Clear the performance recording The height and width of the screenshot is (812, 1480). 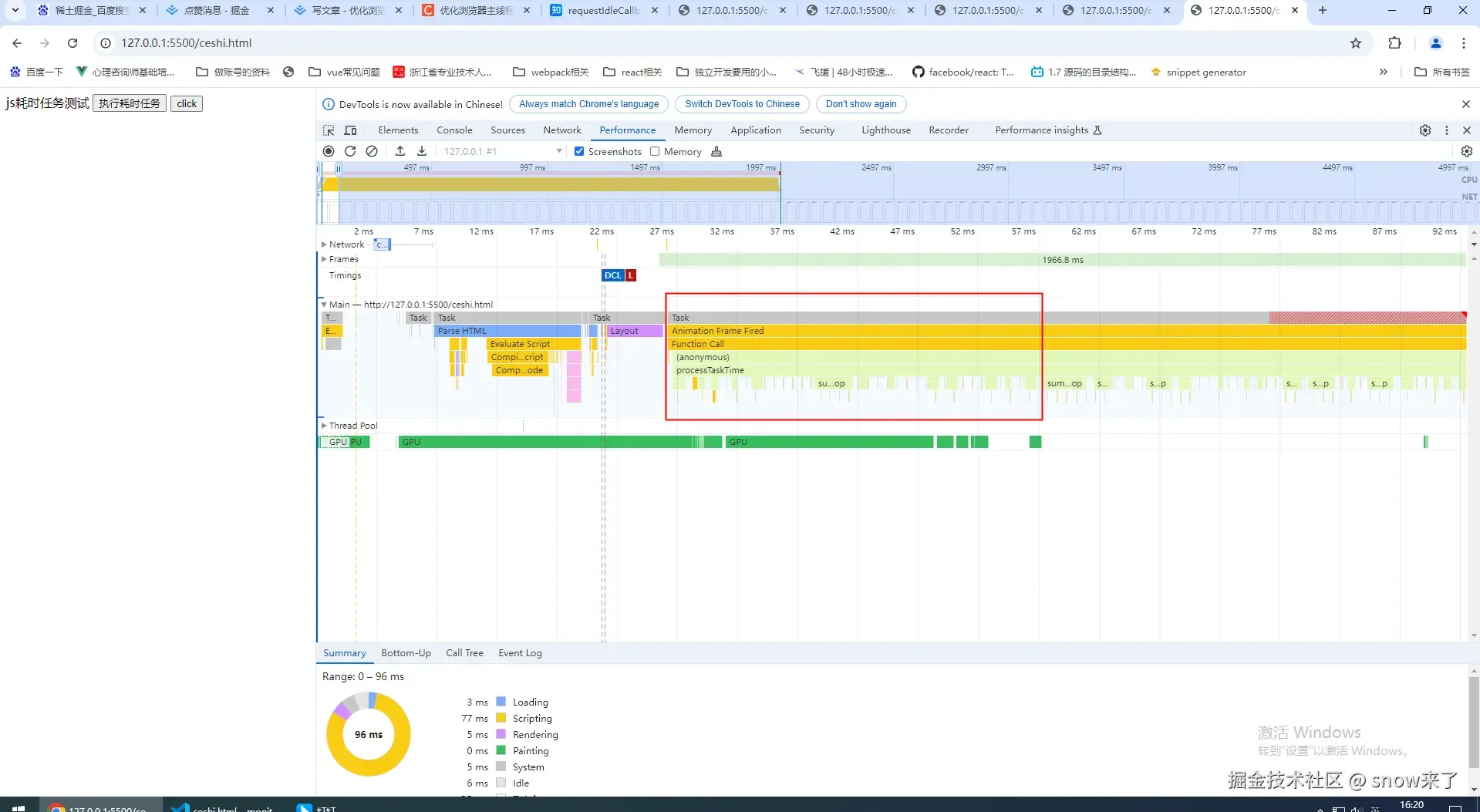(x=372, y=151)
